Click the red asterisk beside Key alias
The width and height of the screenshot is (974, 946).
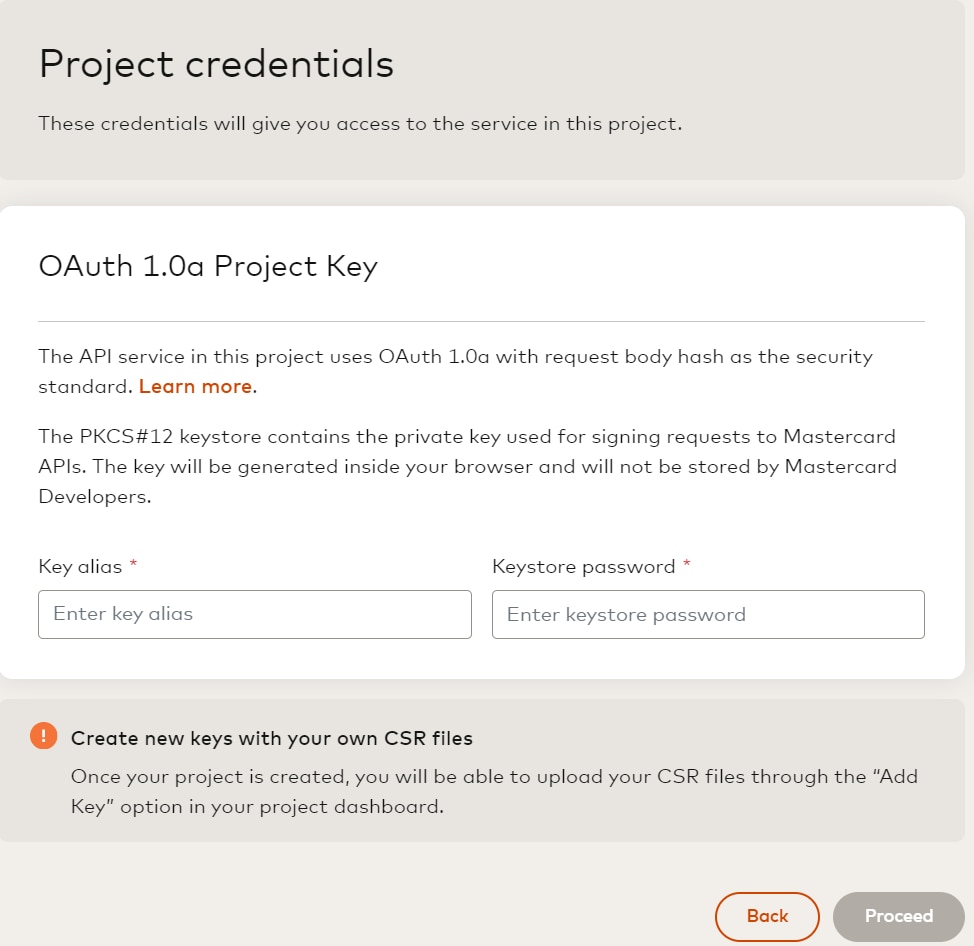[133, 565]
